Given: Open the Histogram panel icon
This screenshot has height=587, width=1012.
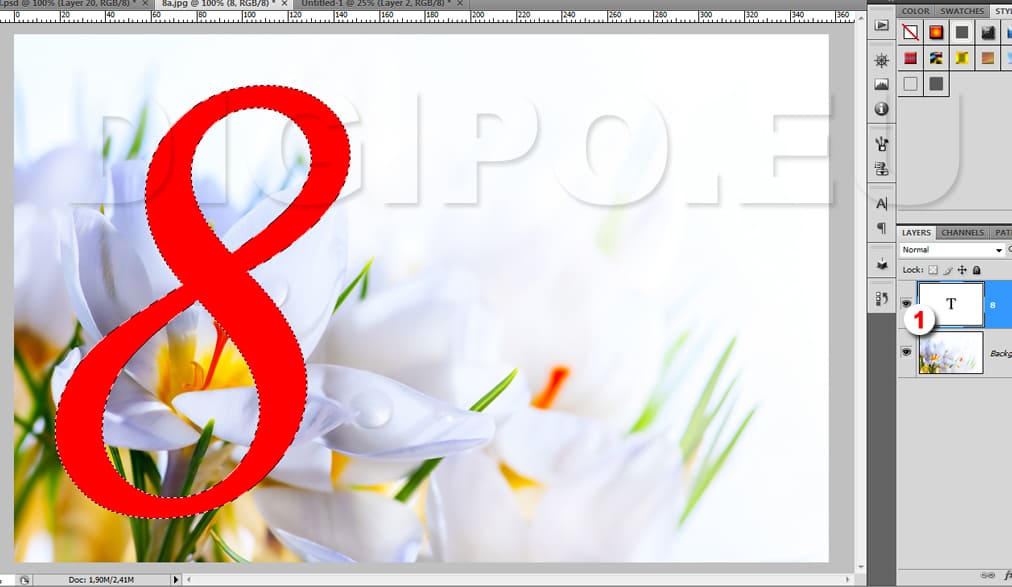Looking at the screenshot, I should [881, 85].
